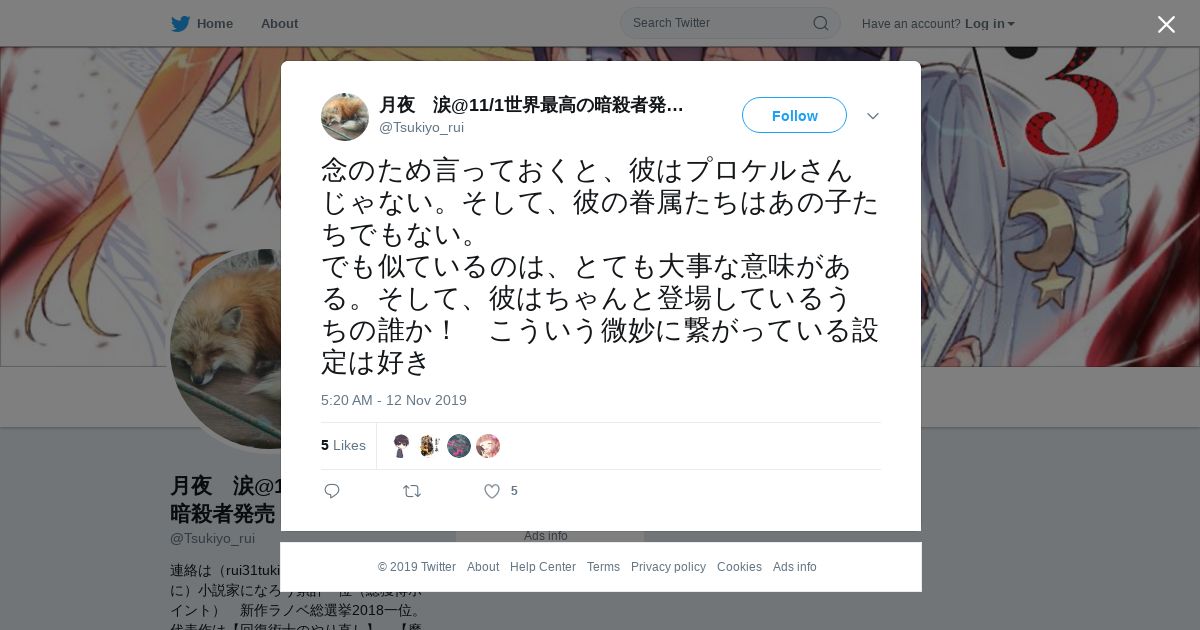Click the last liker's avatar
Screen dimensions: 1200x630
(x=488, y=446)
